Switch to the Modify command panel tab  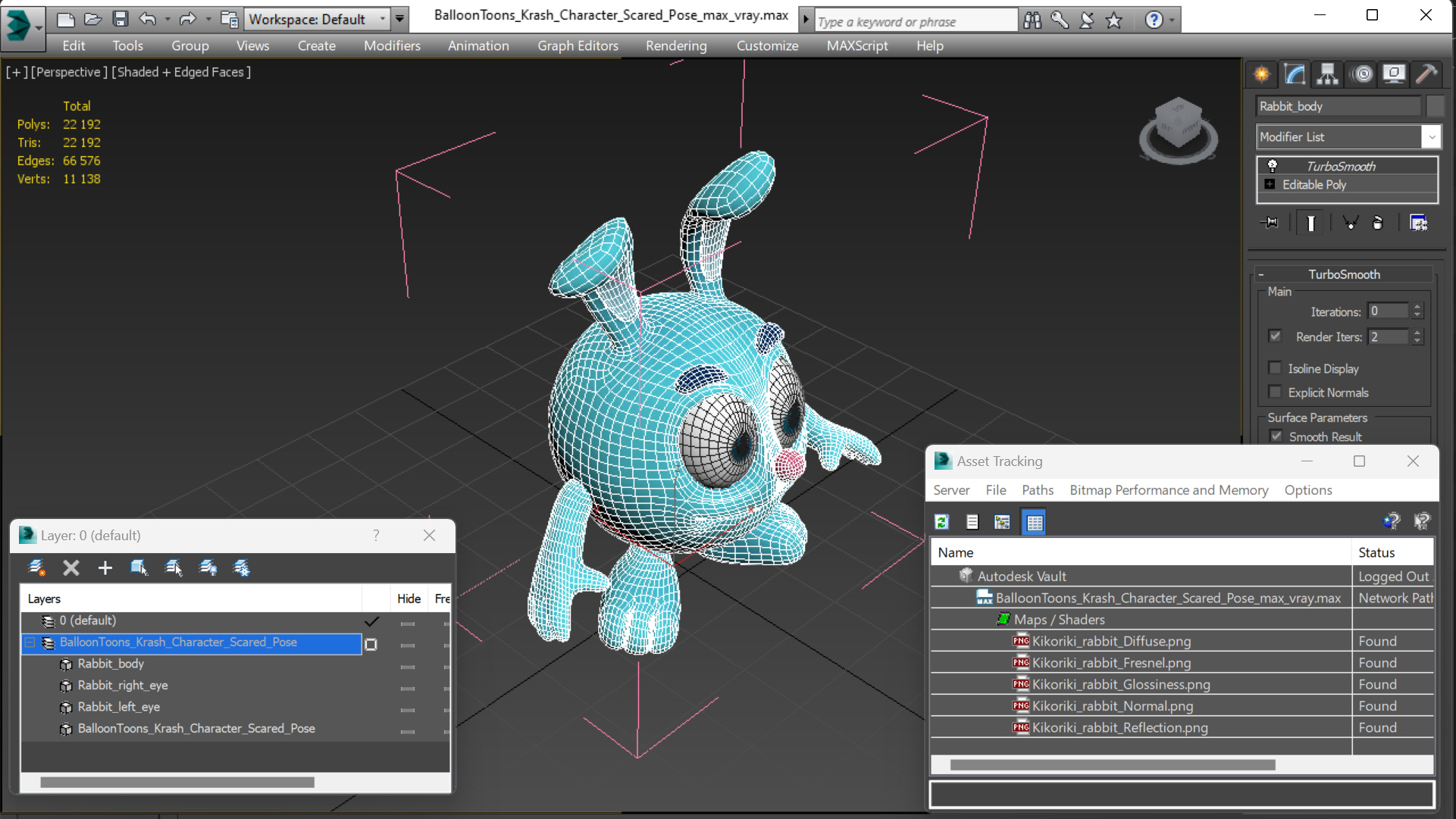point(1295,73)
